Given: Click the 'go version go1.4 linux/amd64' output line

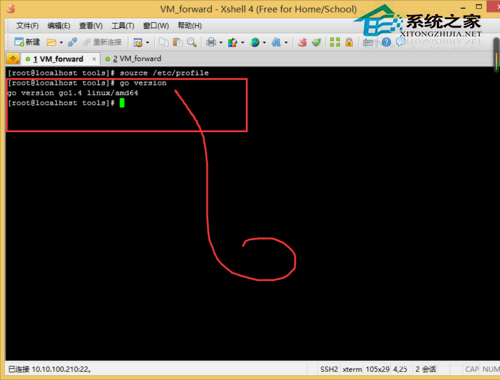Looking at the screenshot, I should point(73,93).
